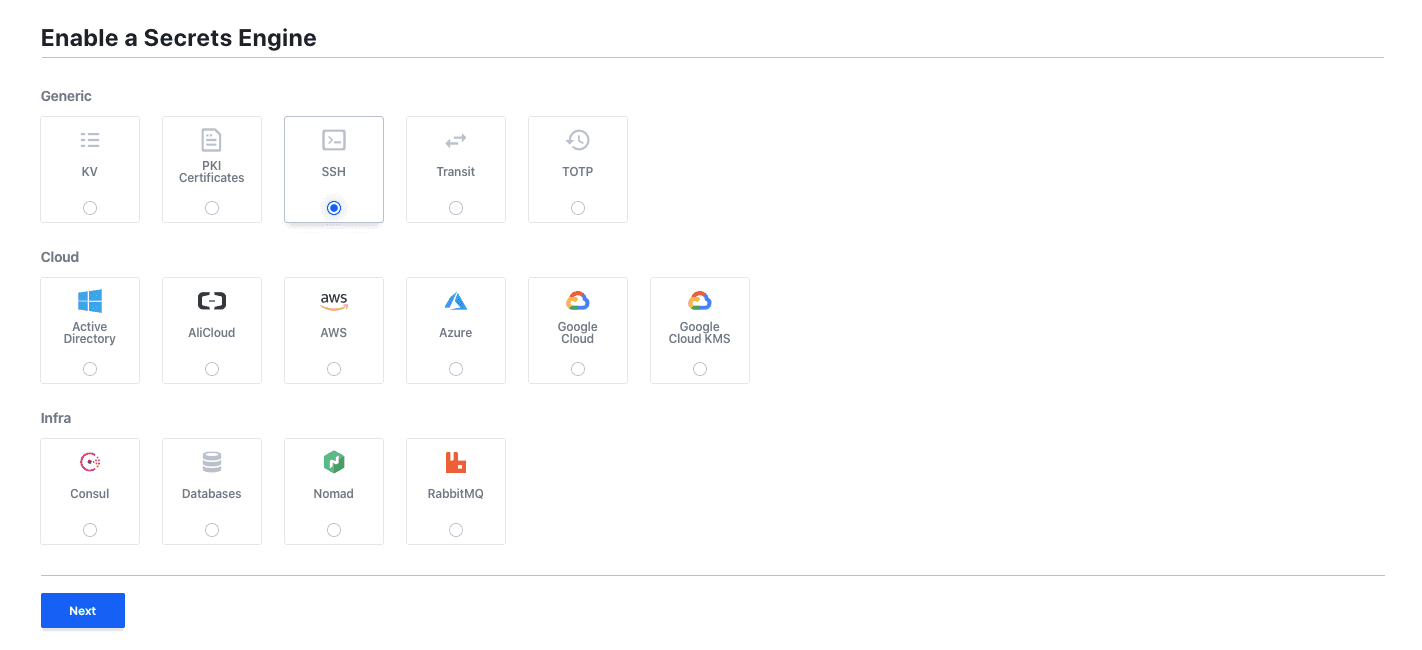Image resolution: width=1422 pixels, height=650 pixels.
Task: Select the Transit radio button
Action: click(456, 208)
